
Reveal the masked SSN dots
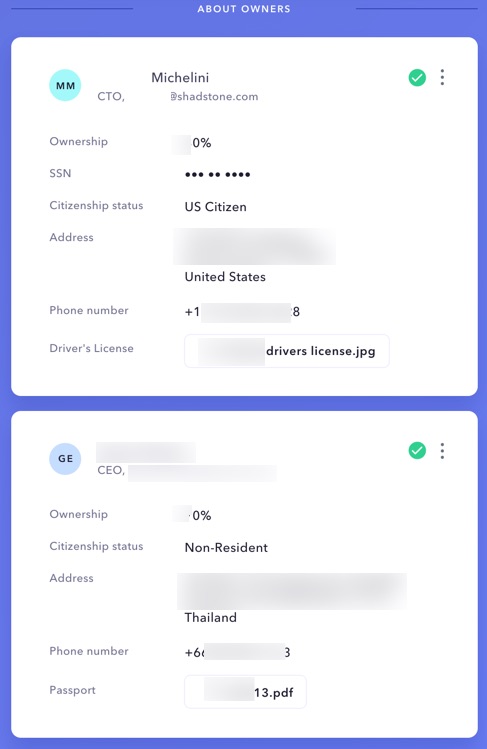(x=218, y=174)
